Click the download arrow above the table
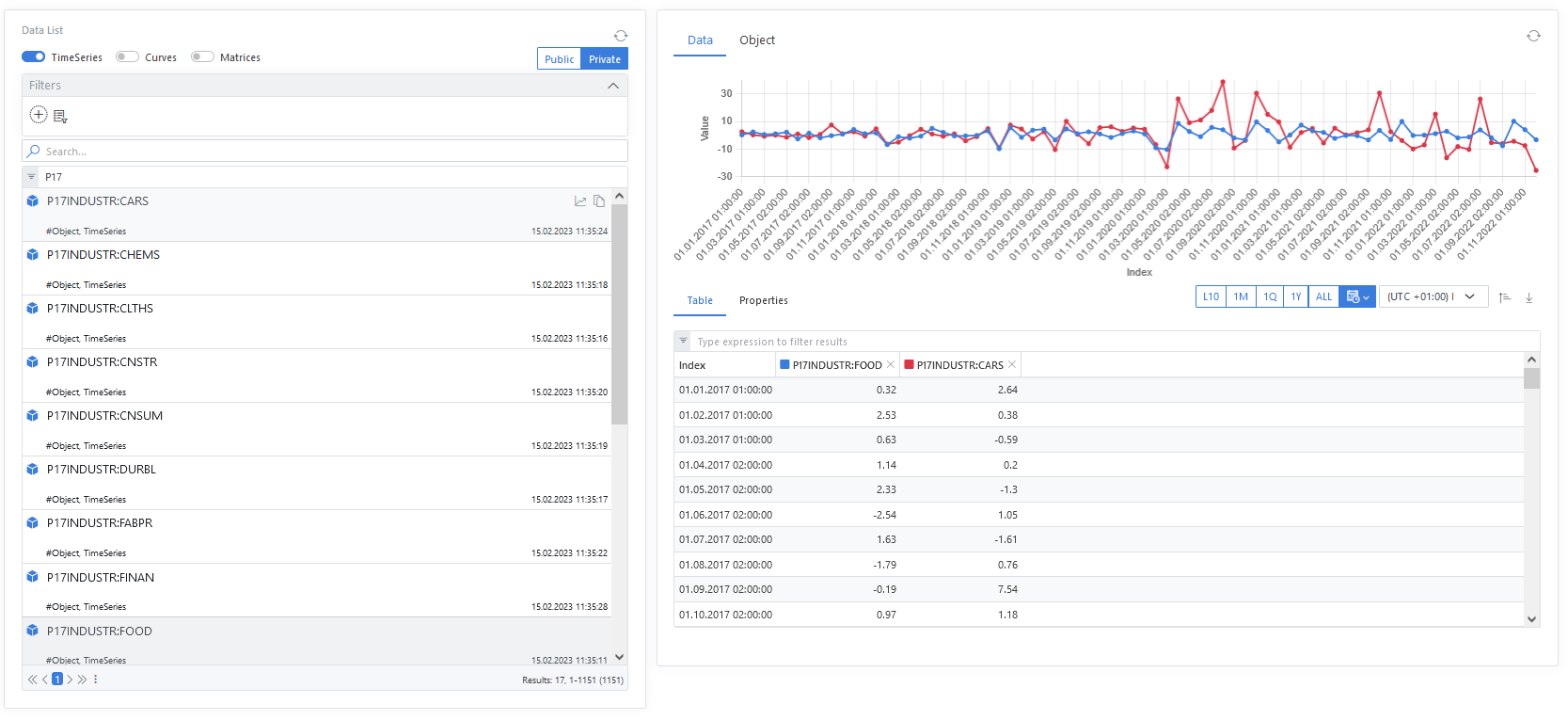This screenshot has height=720, width=1568. pyautogui.click(x=1528, y=297)
